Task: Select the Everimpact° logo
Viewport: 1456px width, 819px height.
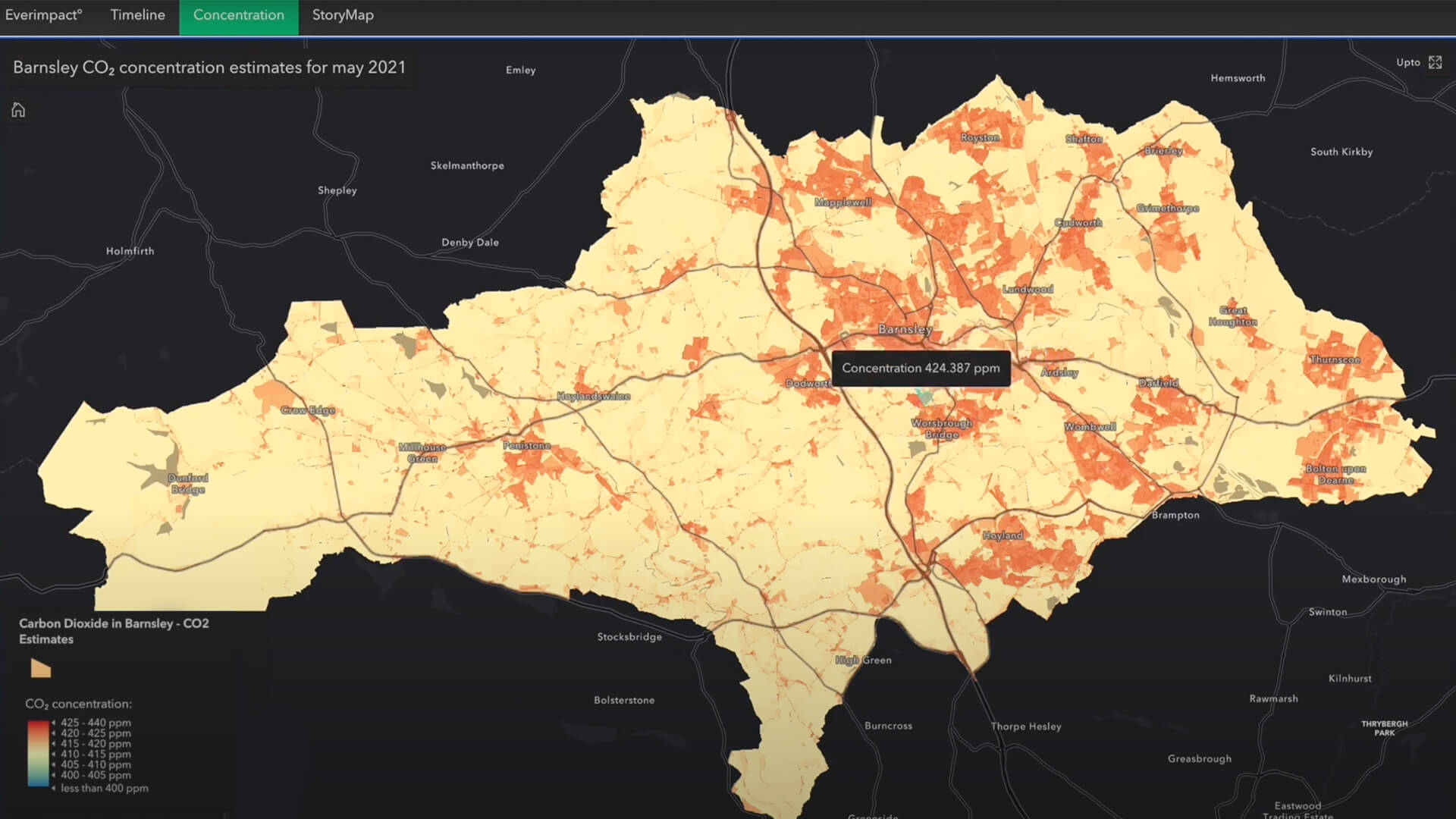Action: tap(43, 14)
